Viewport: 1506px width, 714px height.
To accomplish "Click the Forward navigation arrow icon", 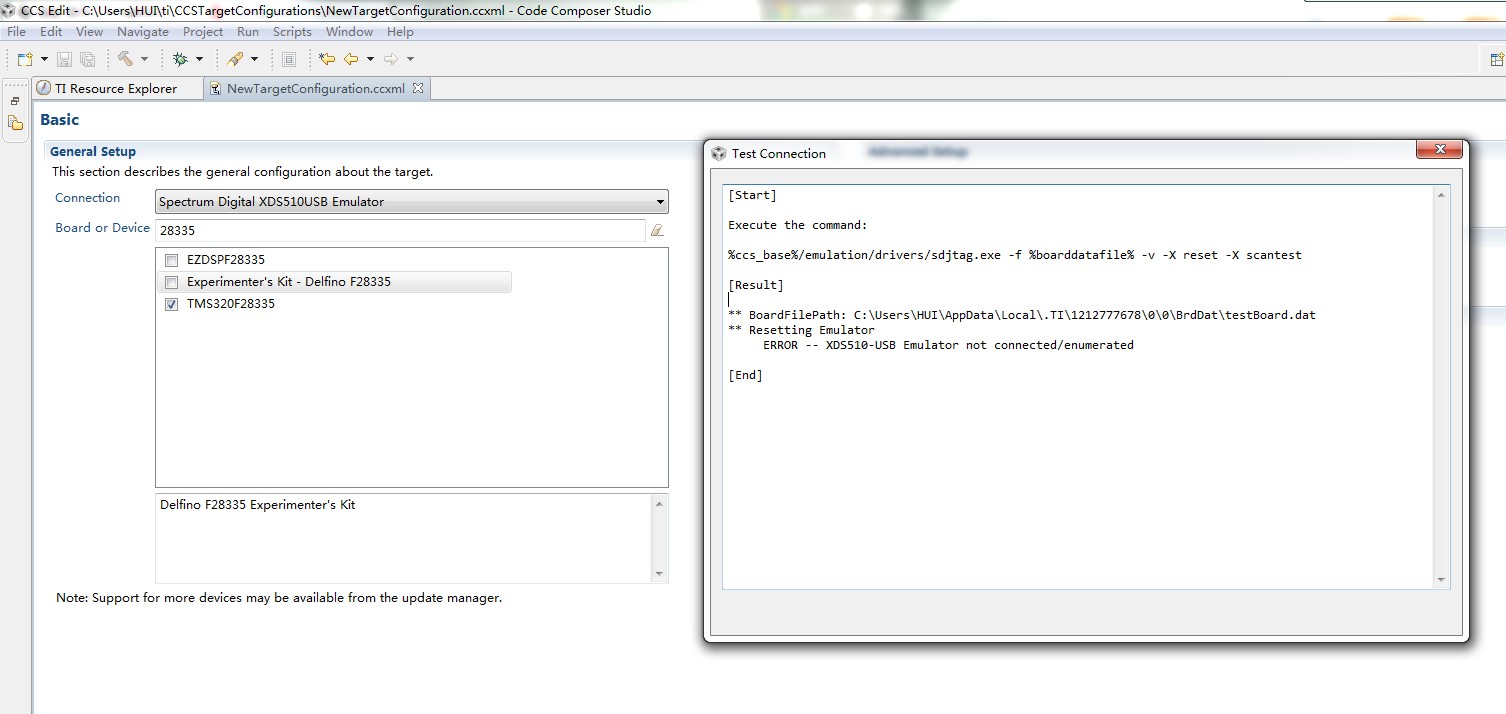I will [x=391, y=60].
